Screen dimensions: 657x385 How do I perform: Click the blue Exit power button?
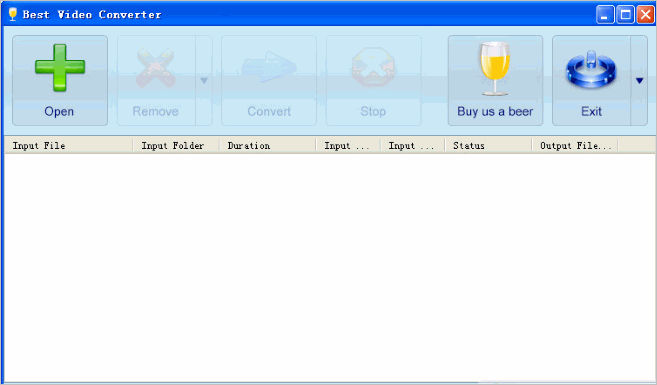click(591, 80)
